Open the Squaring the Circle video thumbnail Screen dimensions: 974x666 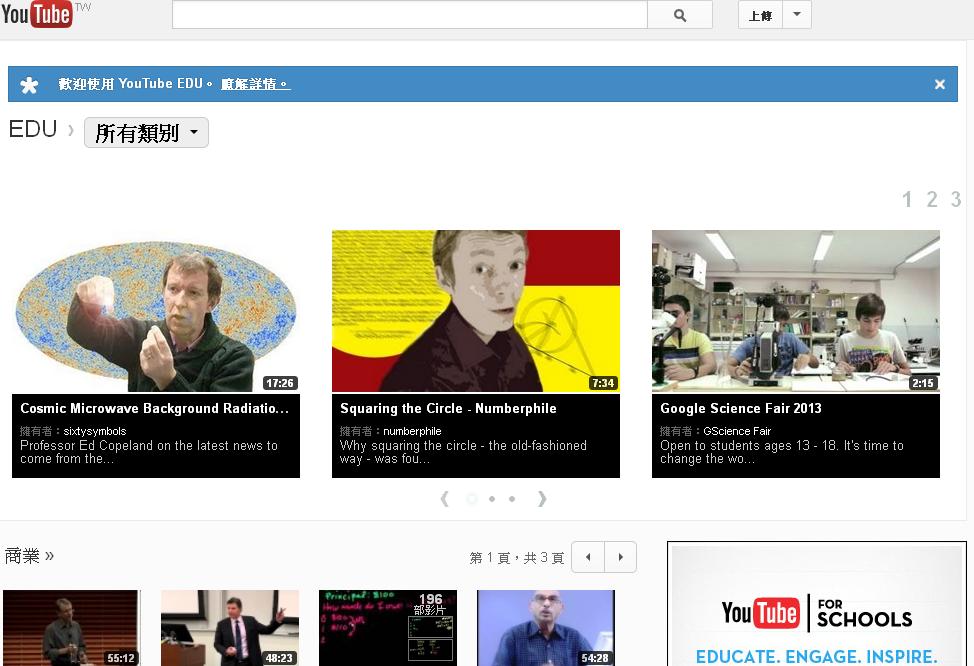[476, 311]
